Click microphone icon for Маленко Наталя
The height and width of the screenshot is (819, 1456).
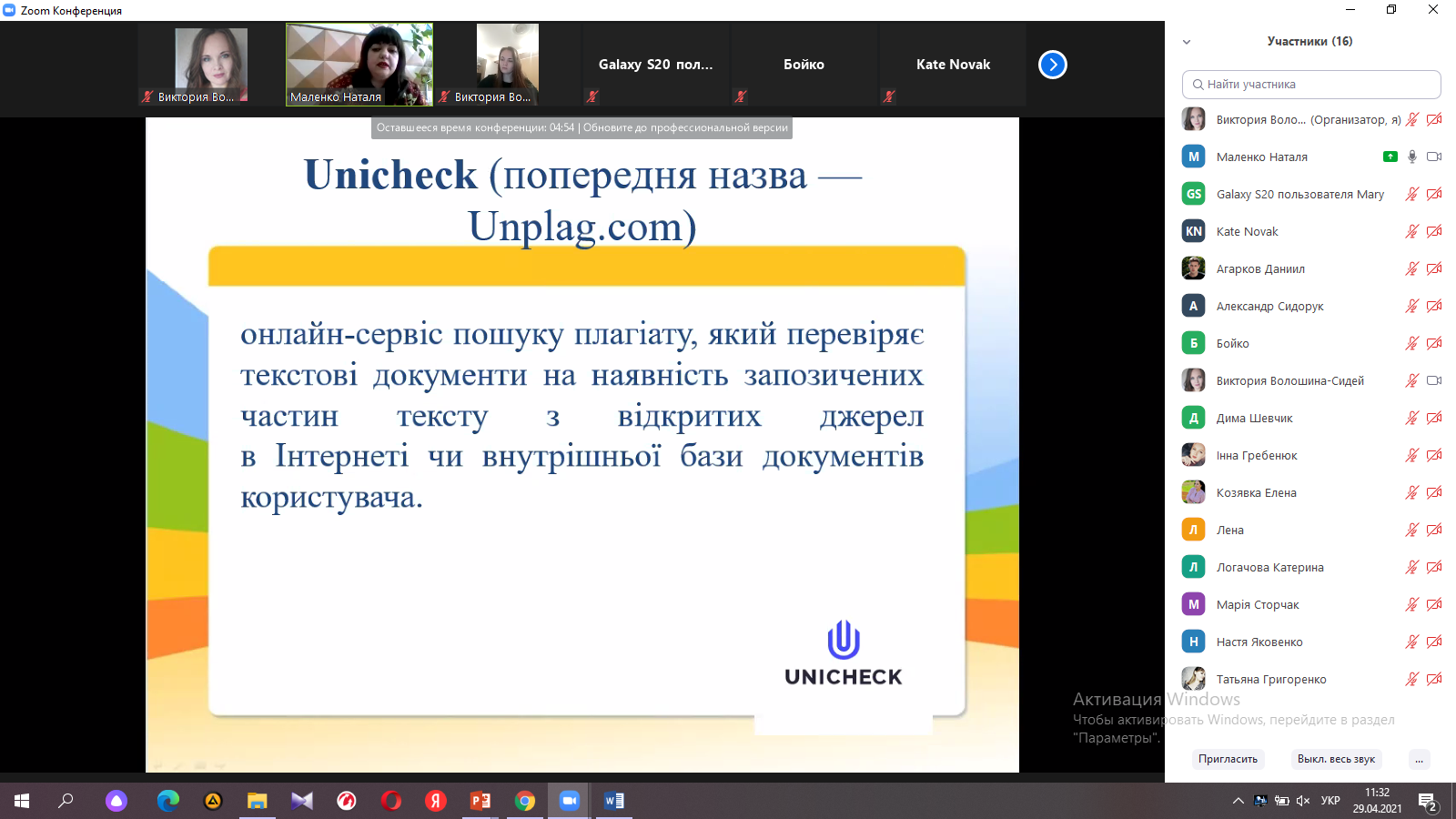pyautogui.click(x=1411, y=157)
